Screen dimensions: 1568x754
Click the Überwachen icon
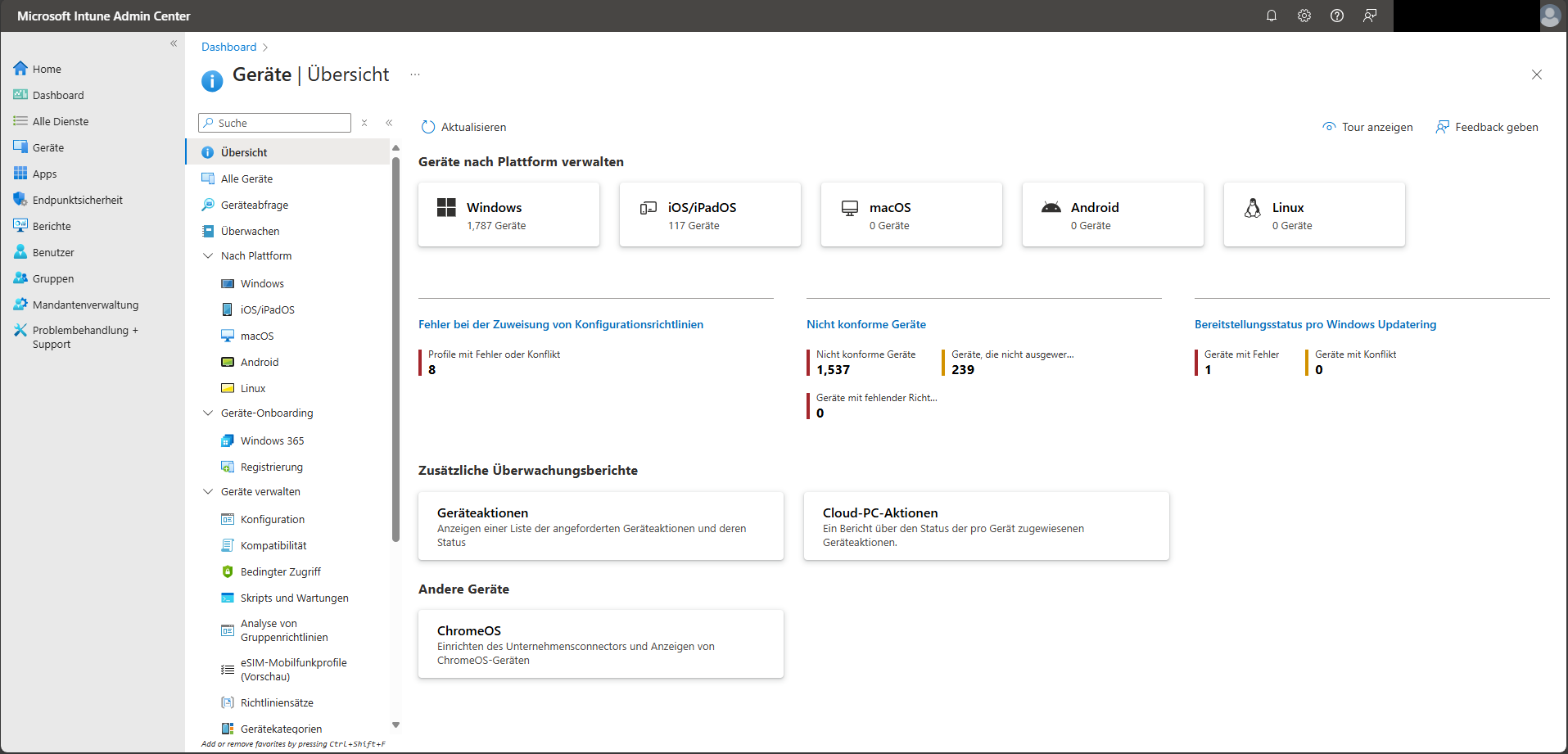[x=208, y=231]
